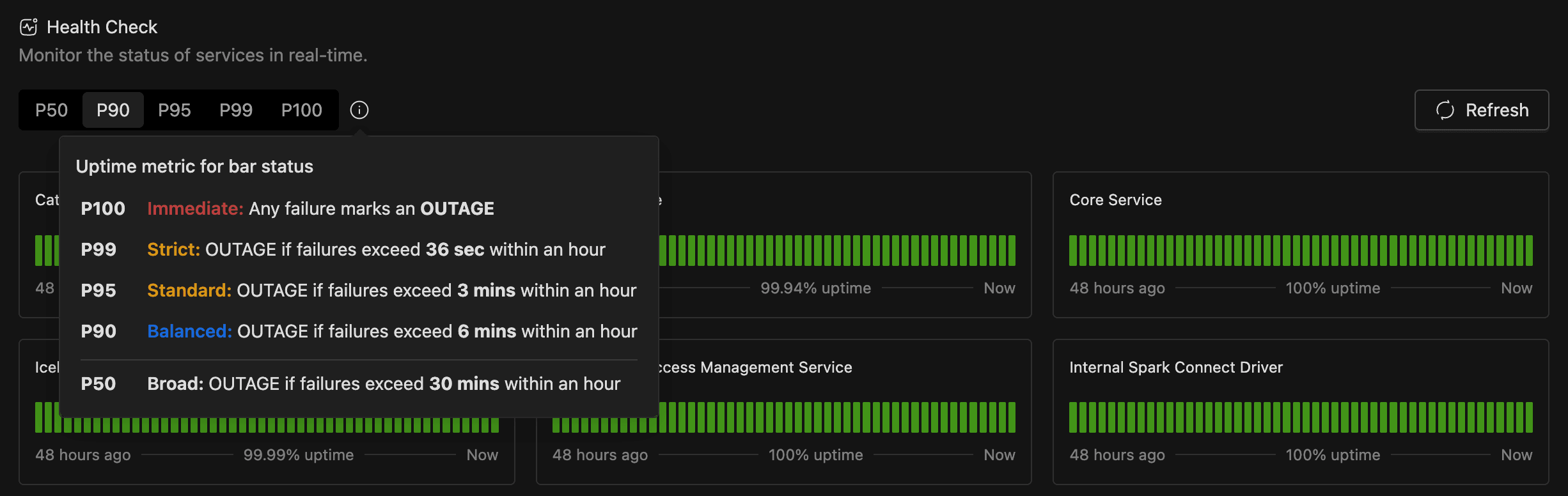1568x496 pixels.
Task: Click the blue 'Balanced:' P90 tooltip label
Action: tap(189, 331)
